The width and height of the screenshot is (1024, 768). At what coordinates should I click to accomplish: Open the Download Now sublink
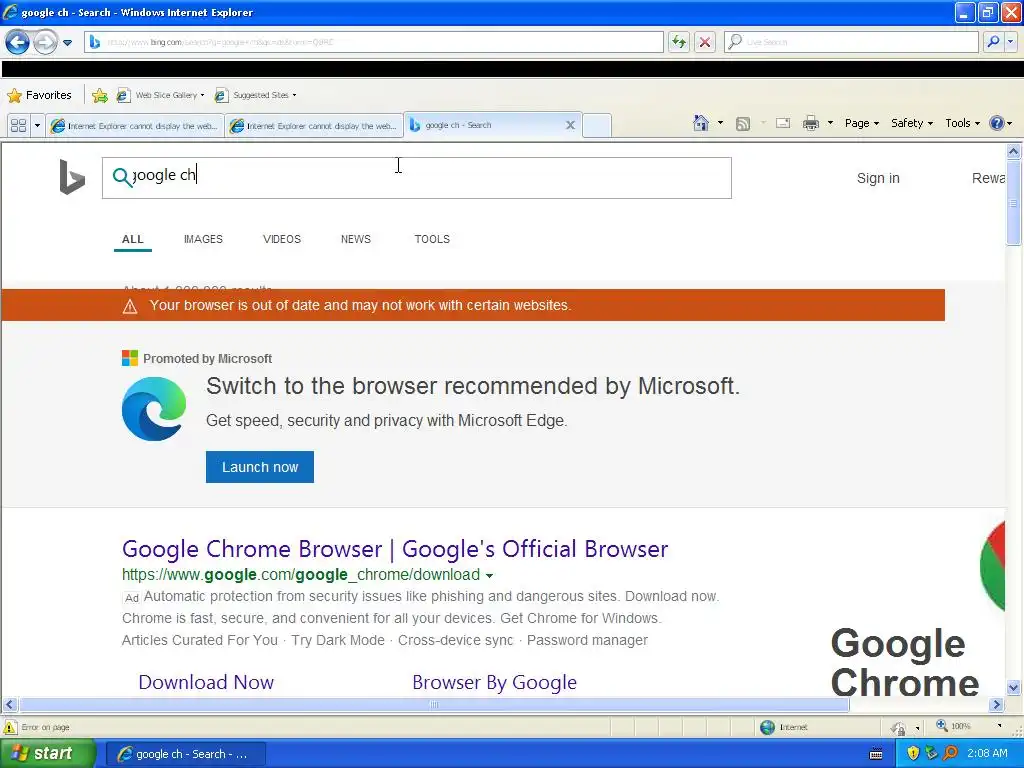206,682
